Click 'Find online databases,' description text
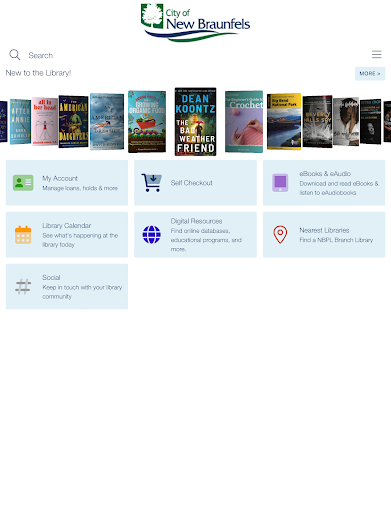 coord(200,231)
